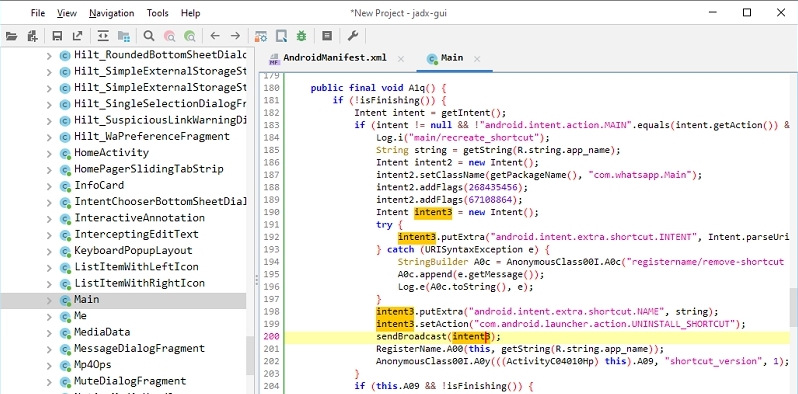Select InteractiveAnnotation class in tree
Screen dimensions: 798x394
click(139, 218)
